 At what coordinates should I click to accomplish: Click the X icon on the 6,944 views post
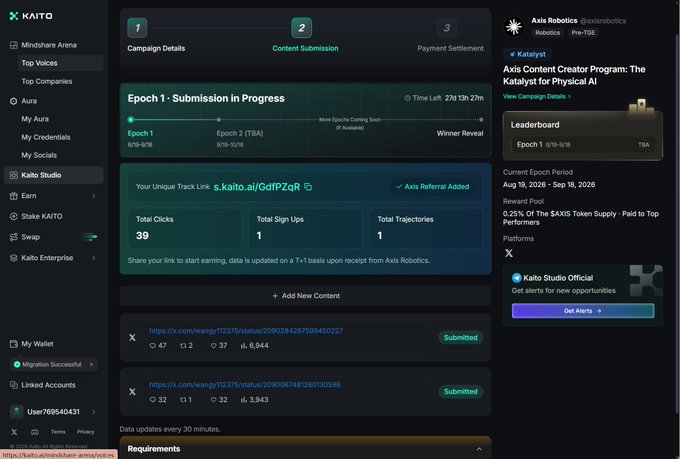click(132, 338)
